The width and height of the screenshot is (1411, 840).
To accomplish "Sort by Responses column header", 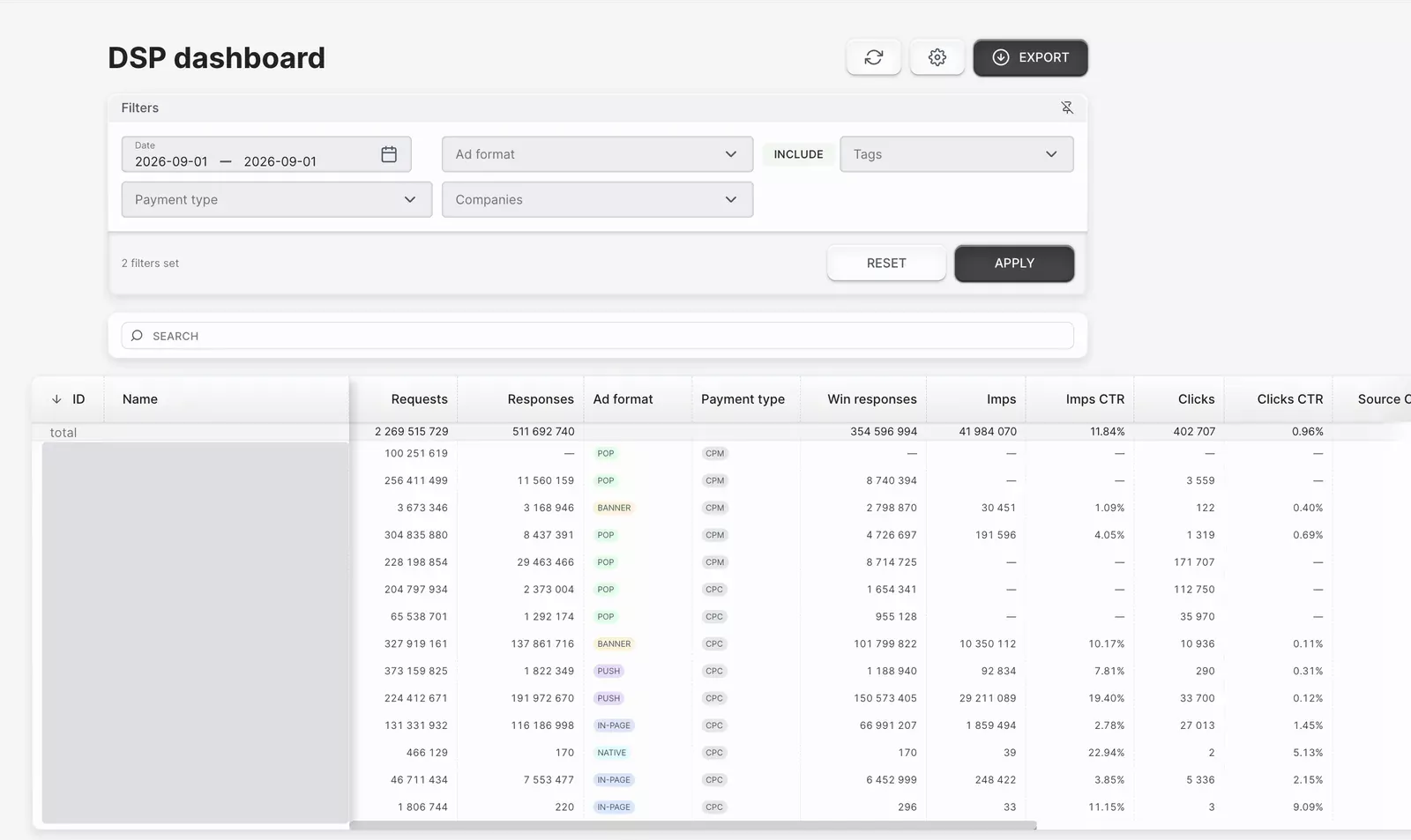I will 541,399.
